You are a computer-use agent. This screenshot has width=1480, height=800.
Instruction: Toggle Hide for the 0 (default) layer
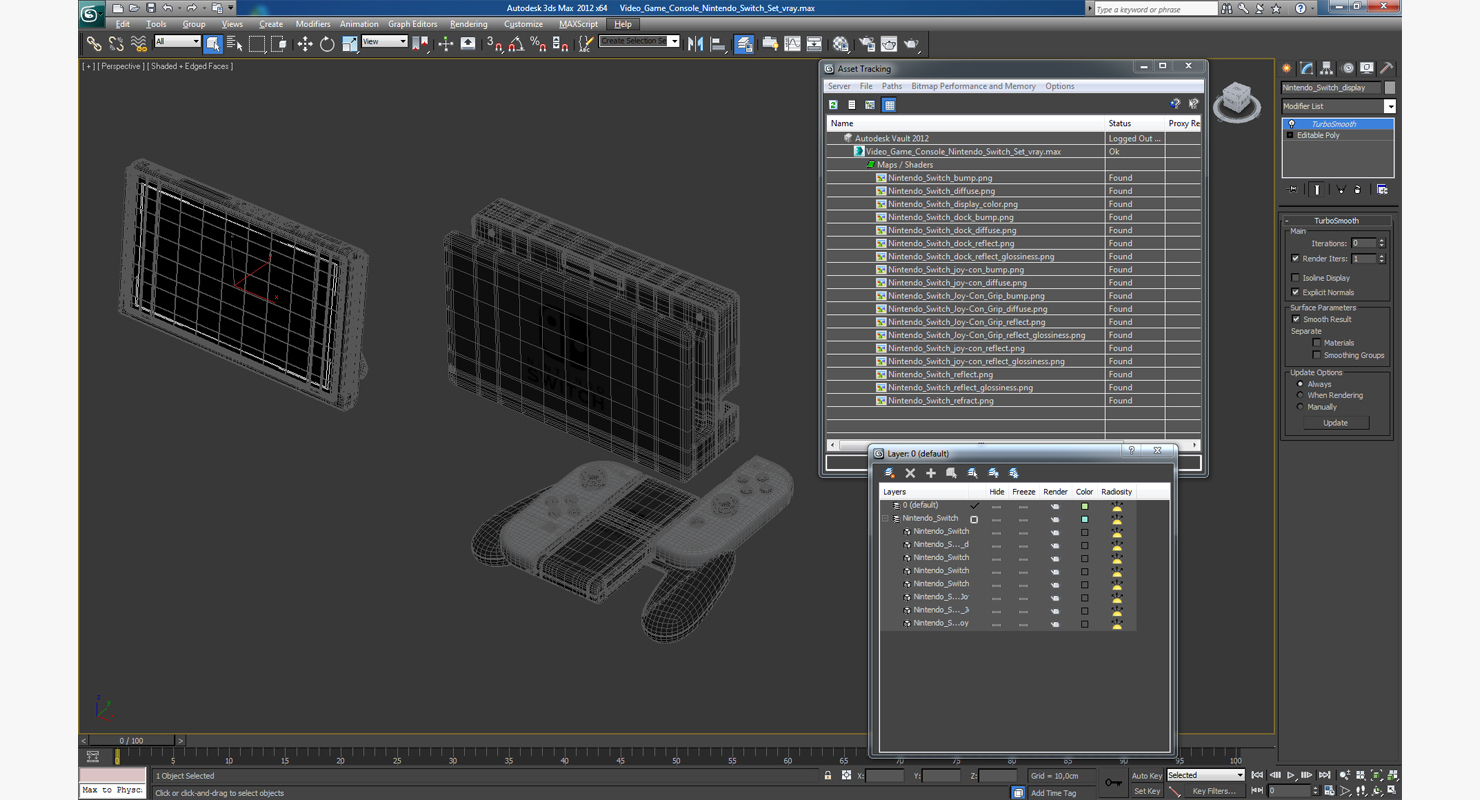click(996, 506)
